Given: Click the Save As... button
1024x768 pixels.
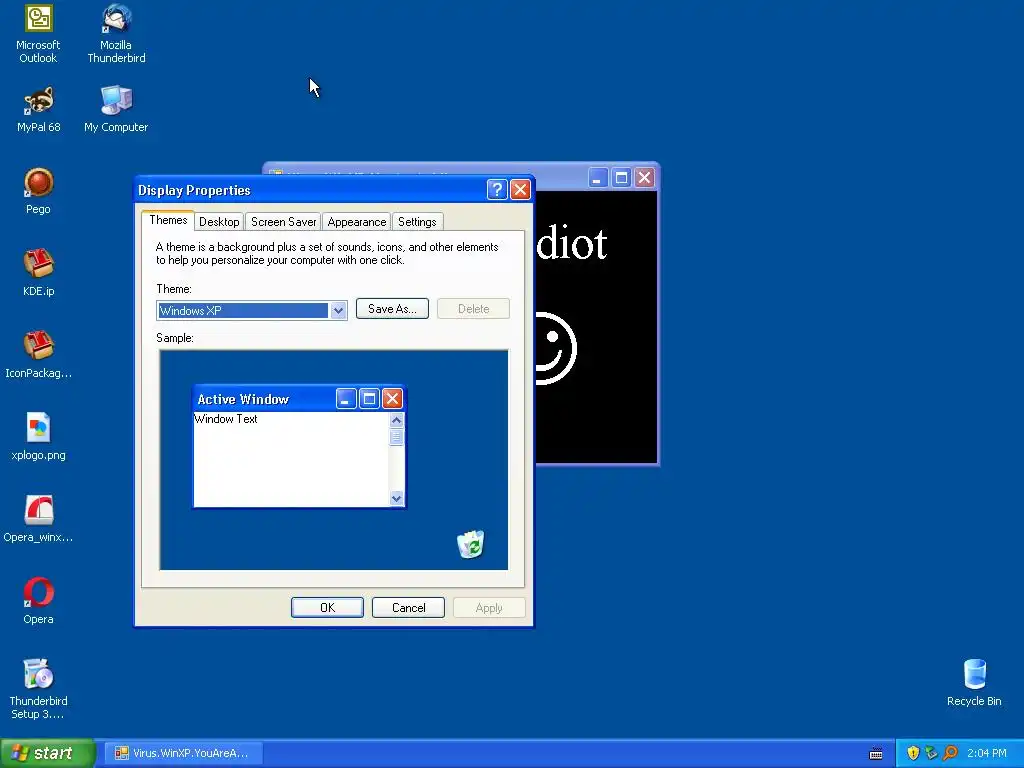Looking at the screenshot, I should click(x=392, y=309).
